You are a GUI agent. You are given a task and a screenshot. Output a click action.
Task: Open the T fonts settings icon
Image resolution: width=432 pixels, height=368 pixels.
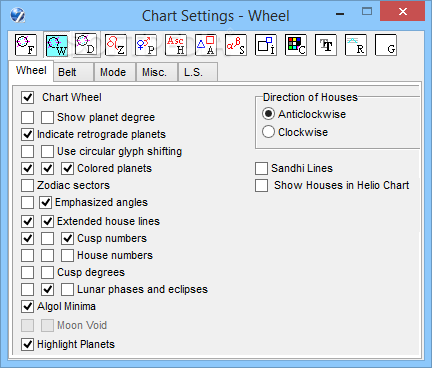coord(326,45)
